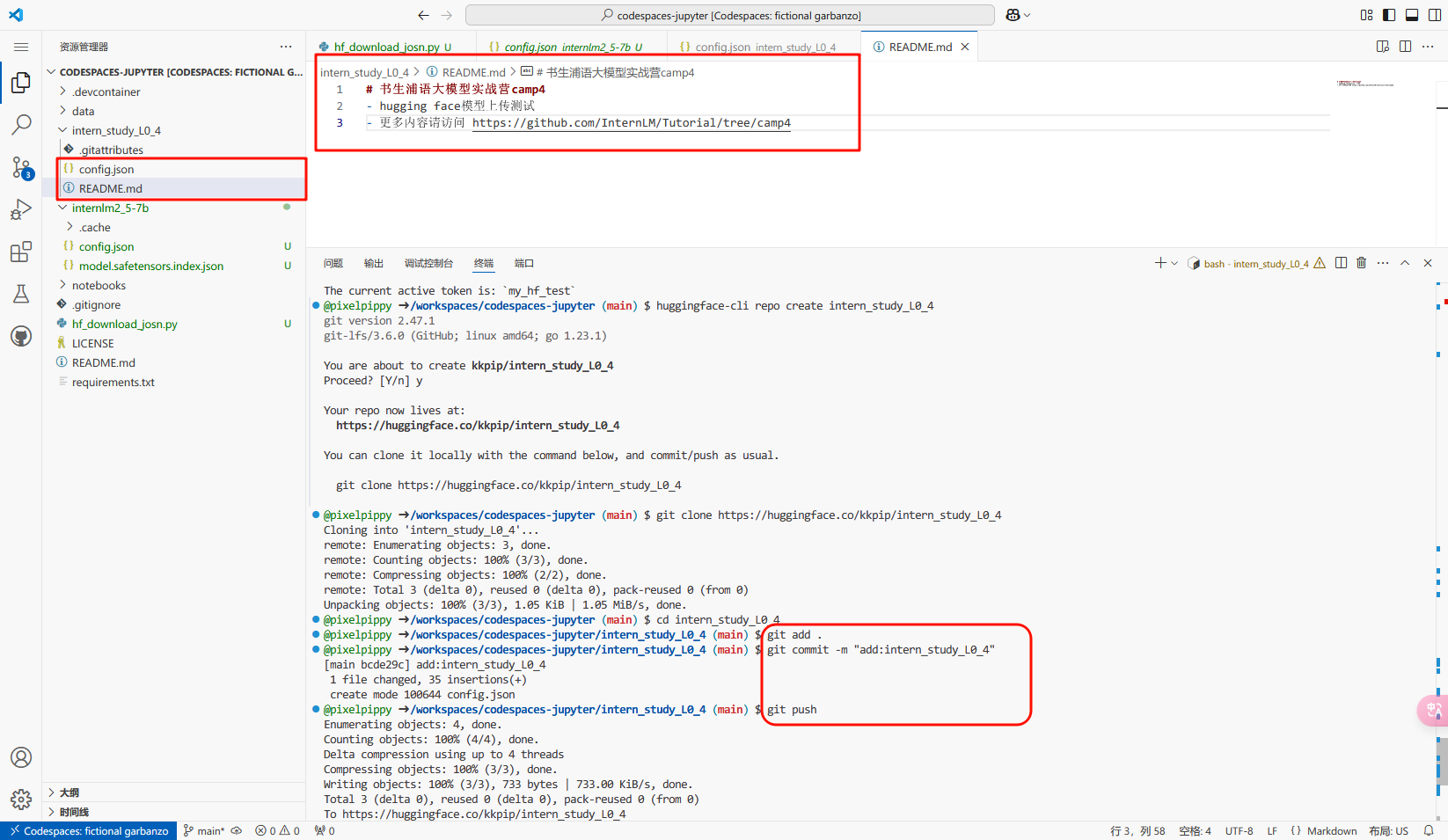The image size is (1448, 840).
Task: Create a new terminal with plus icon
Action: click(x=1160, y=263)
